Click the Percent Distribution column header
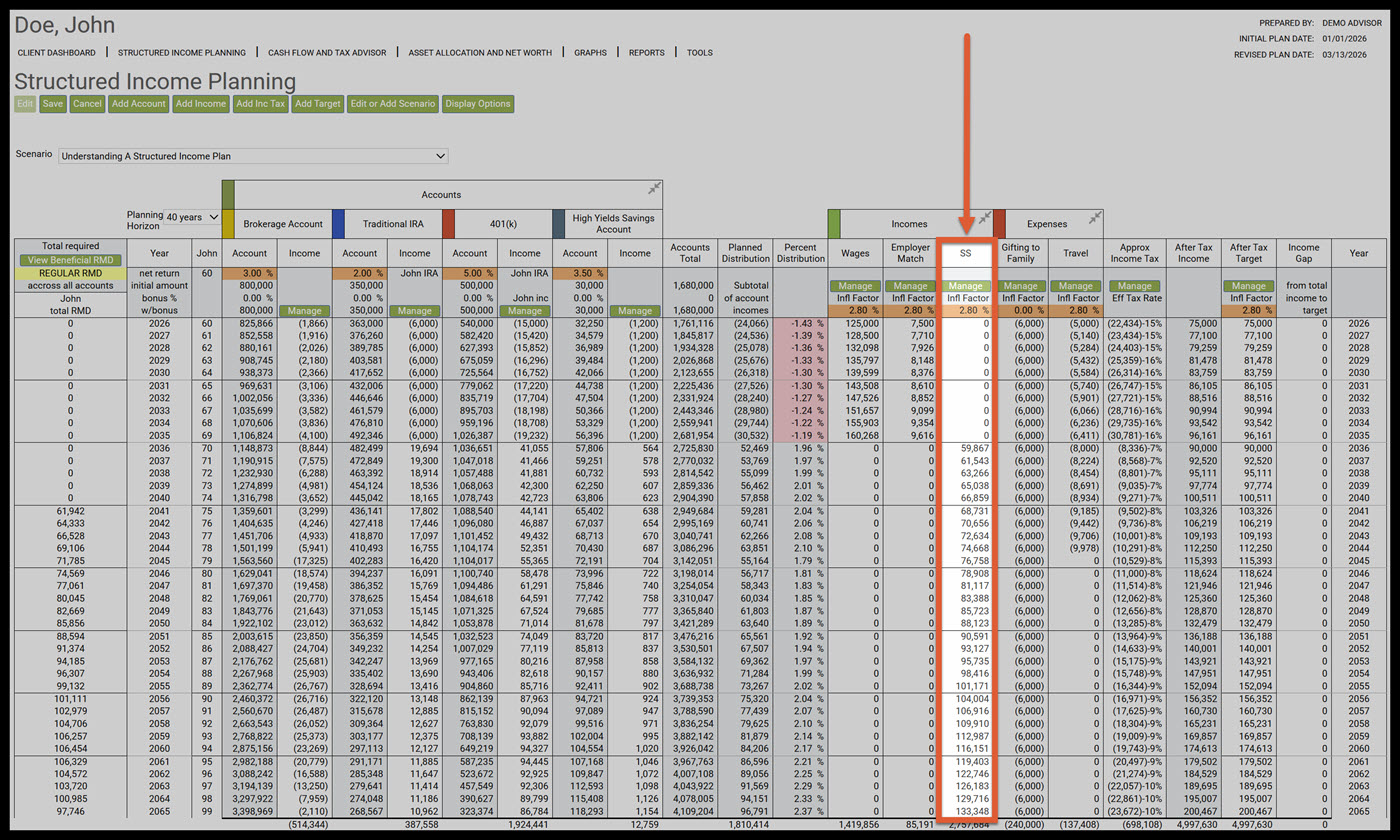The image size is (1400, 840). pyautogui.click(x=800, y=253)
